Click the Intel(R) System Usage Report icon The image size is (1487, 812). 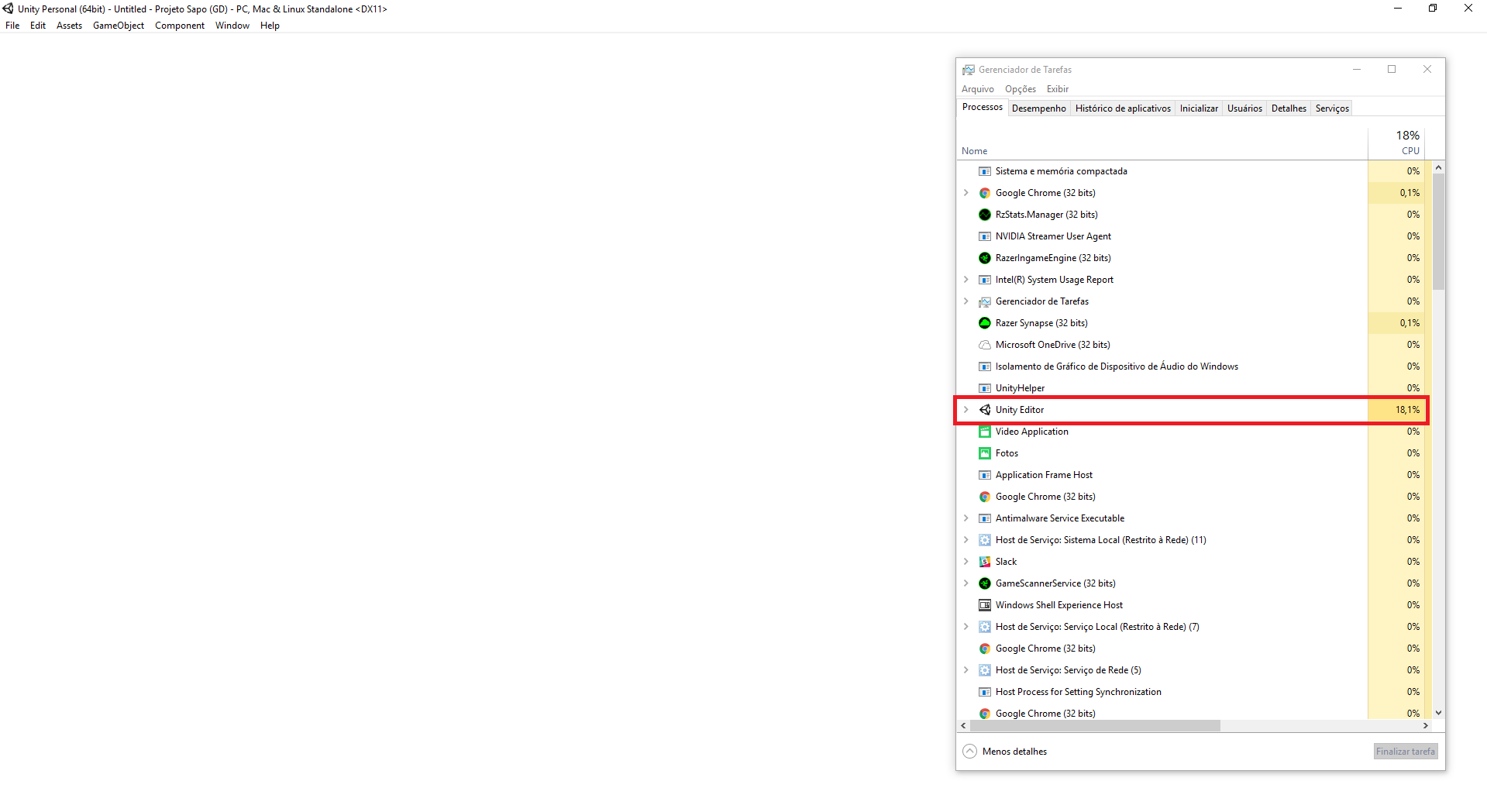[985, 280]
